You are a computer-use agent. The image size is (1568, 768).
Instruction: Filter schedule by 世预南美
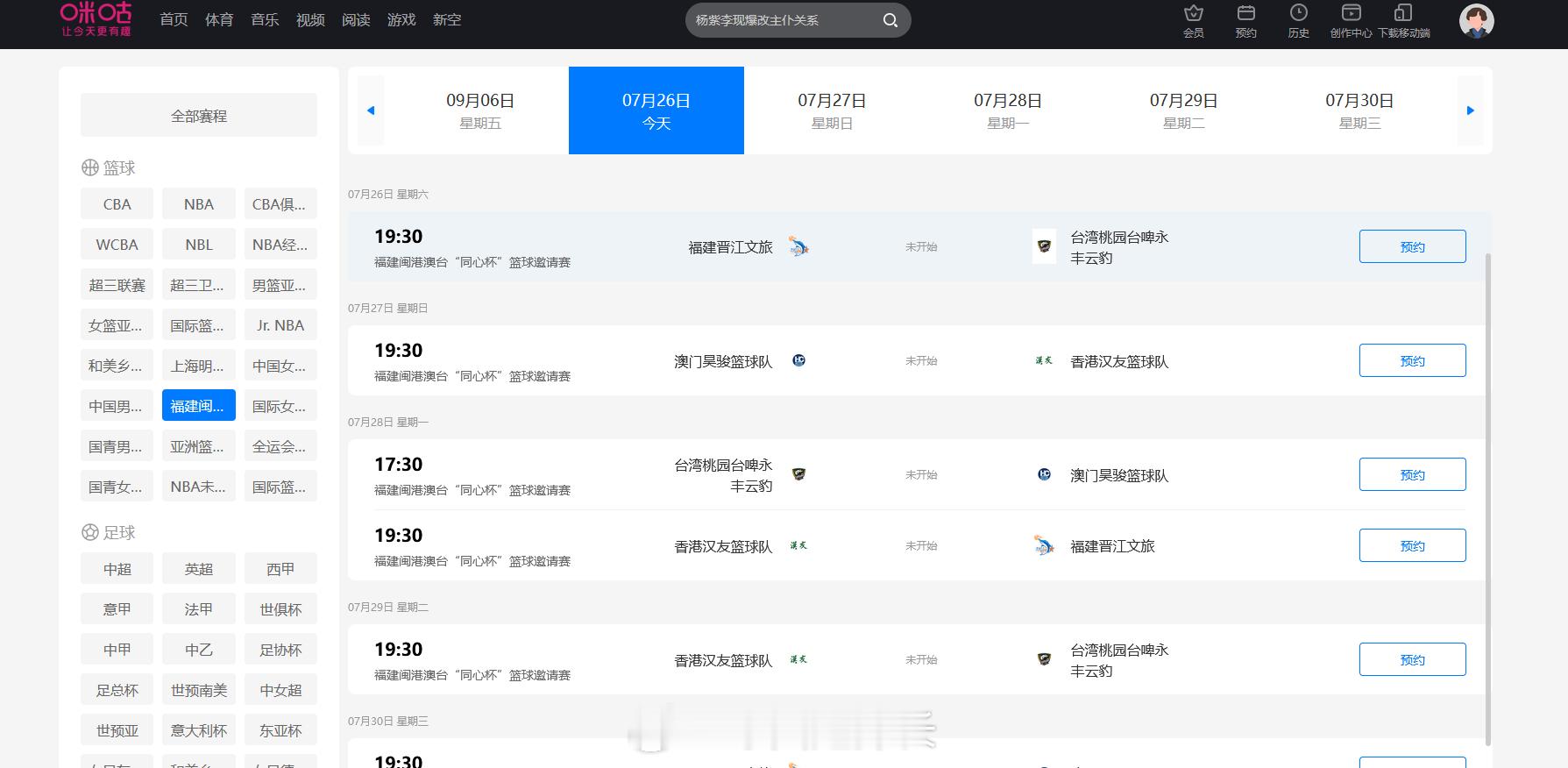tap(199, 689)
